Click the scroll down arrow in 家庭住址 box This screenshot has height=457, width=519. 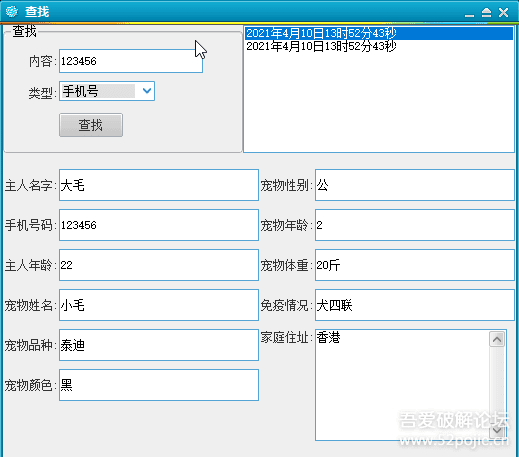click(x=497, y=431)
